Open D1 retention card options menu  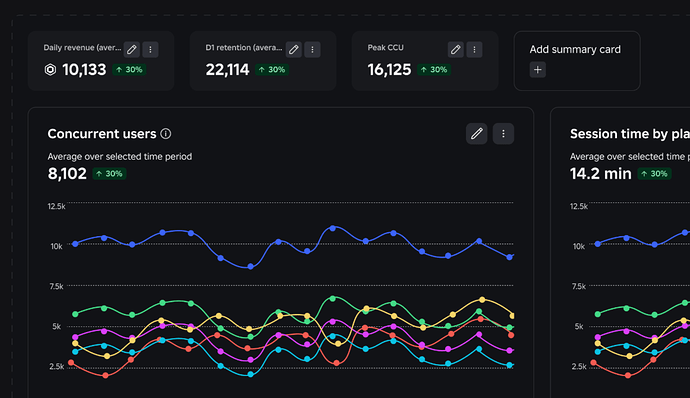tap(312, 50)
